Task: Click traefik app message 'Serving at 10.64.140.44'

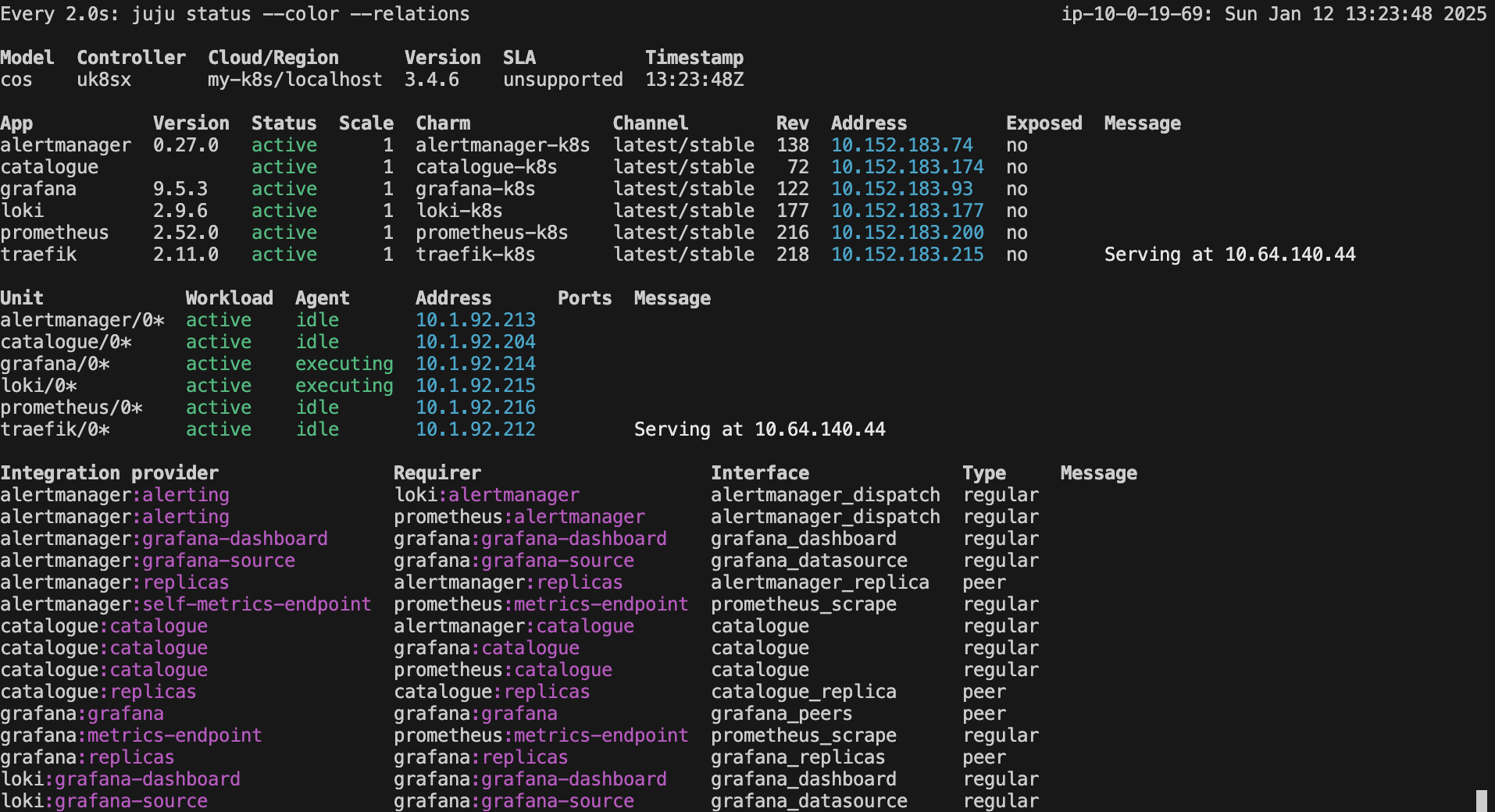Action: [1230, 255]
